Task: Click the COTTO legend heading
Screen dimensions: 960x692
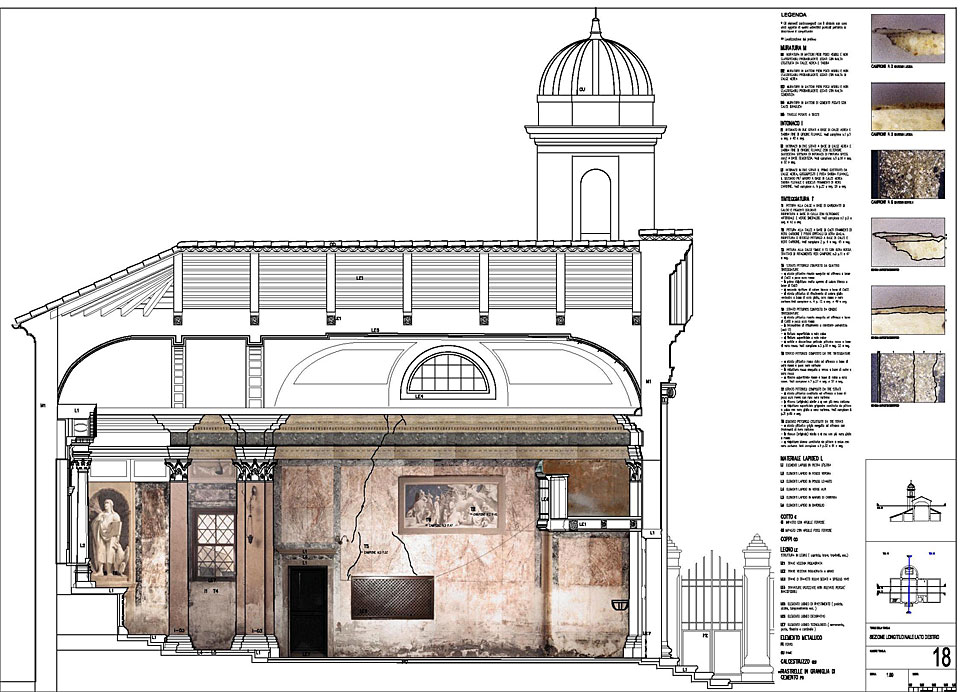Action: pos(789,517)
